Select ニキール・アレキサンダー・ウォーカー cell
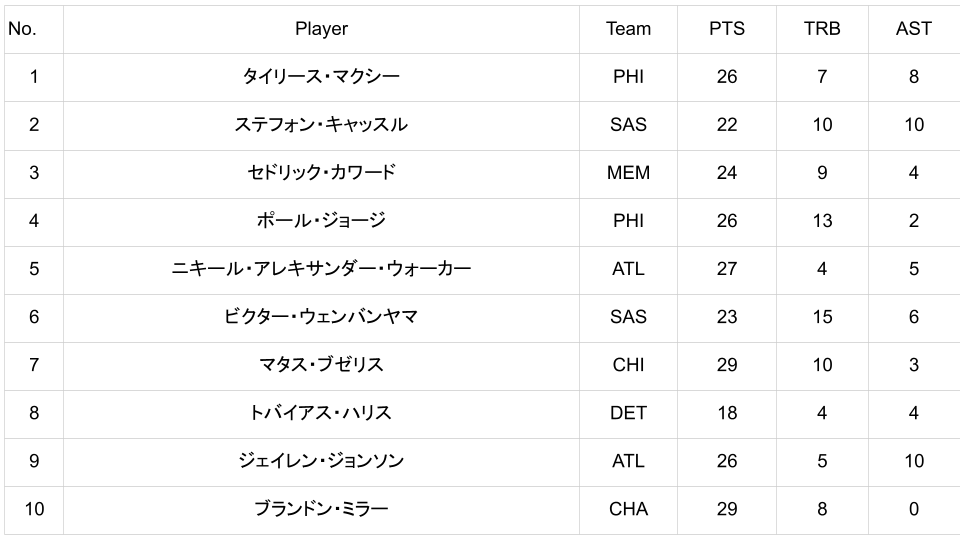 click(321, 269)
